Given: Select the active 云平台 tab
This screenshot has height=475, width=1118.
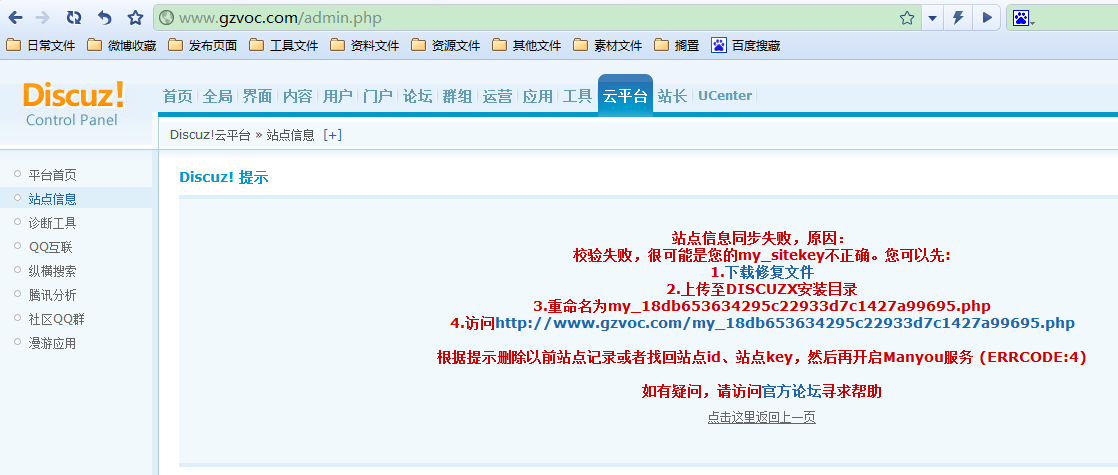Looking at the screenshot, I should (x=625, y=96).
